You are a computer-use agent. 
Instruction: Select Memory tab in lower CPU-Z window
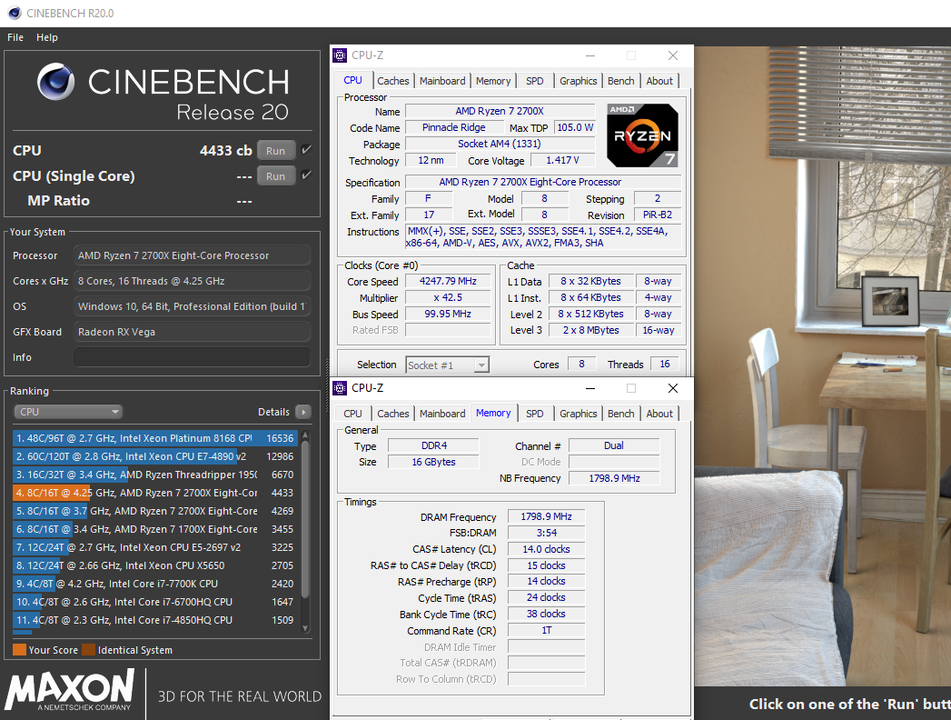[x=493, y=412]
